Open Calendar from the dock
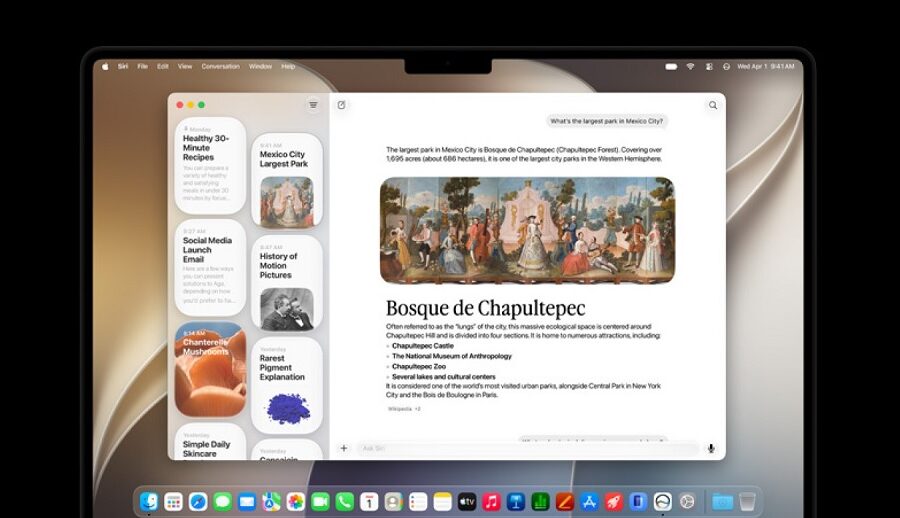The height and width of the screenshot is (518, 900). 369,502
